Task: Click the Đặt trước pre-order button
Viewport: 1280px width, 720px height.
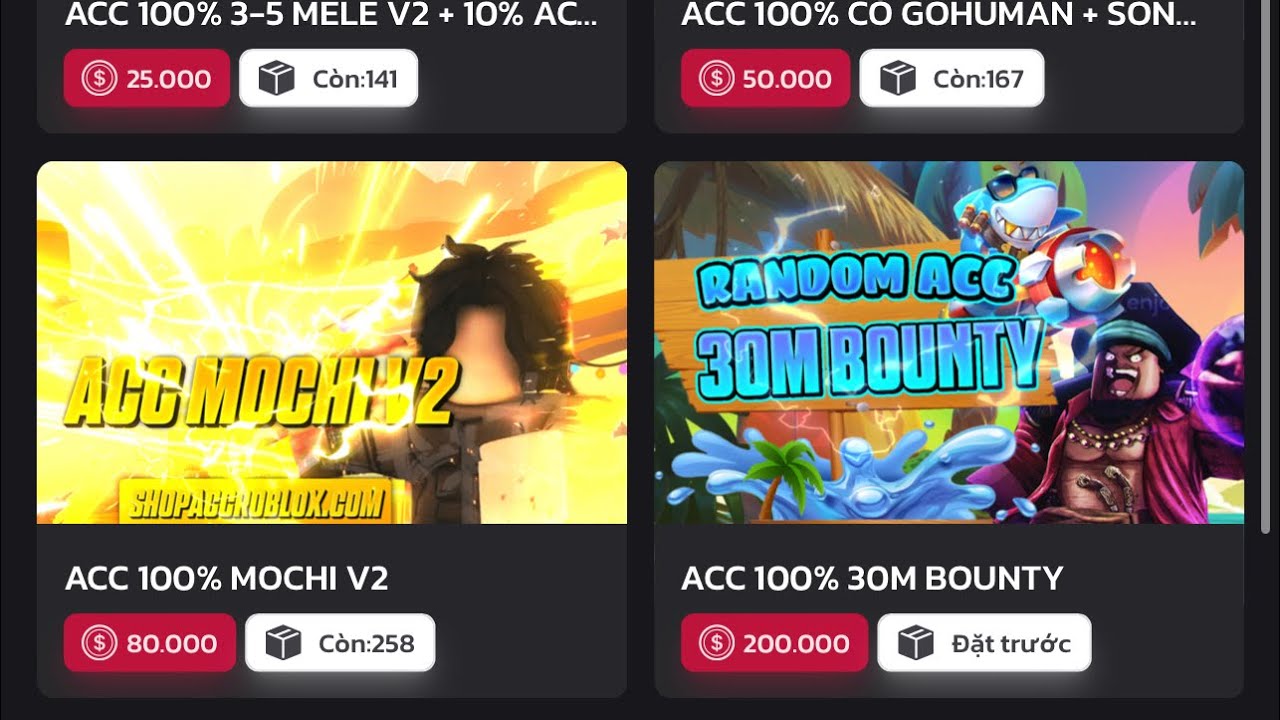Action: click(x=985, y=643)
